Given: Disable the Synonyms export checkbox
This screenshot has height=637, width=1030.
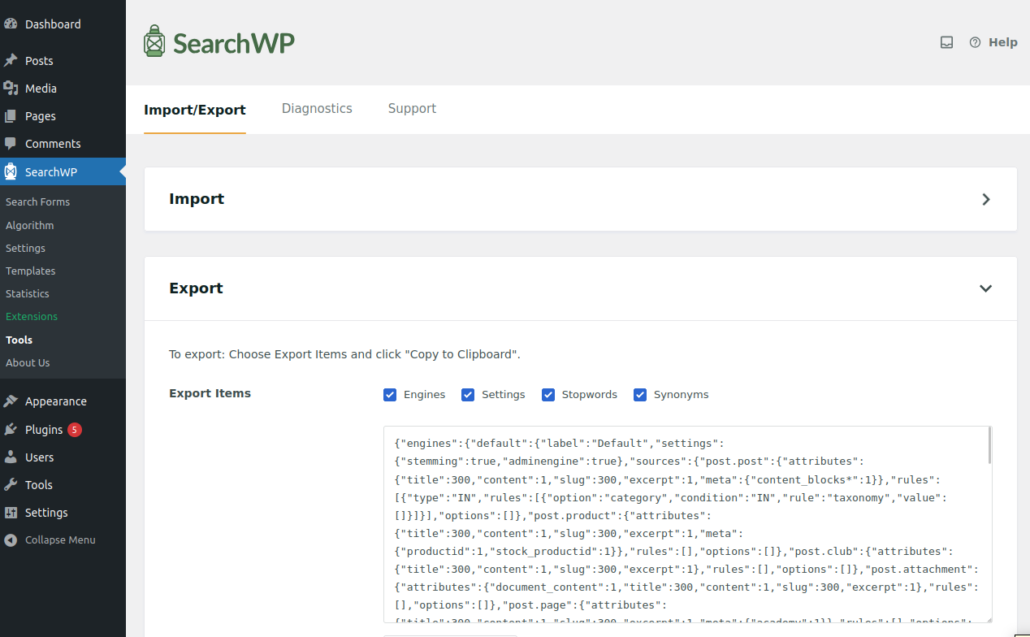Looking at the screenshot, I should pos(640,395).
